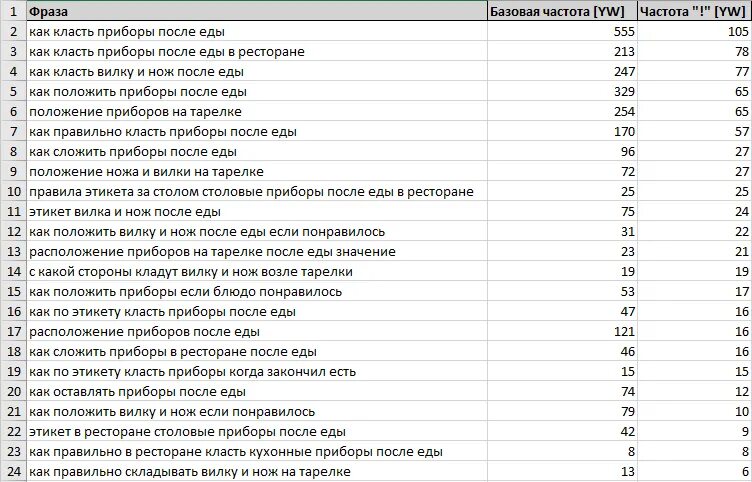Click the value 24 in row 11
The image size is (752, 482).
point(741,212)
